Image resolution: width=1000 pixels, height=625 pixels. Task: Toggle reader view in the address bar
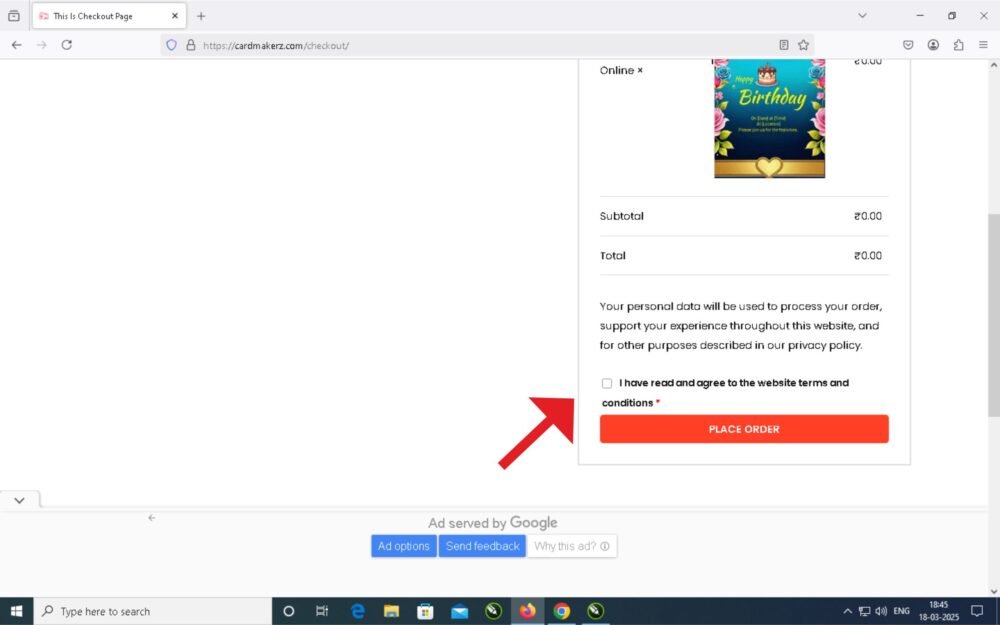click(x=784, y=45)
